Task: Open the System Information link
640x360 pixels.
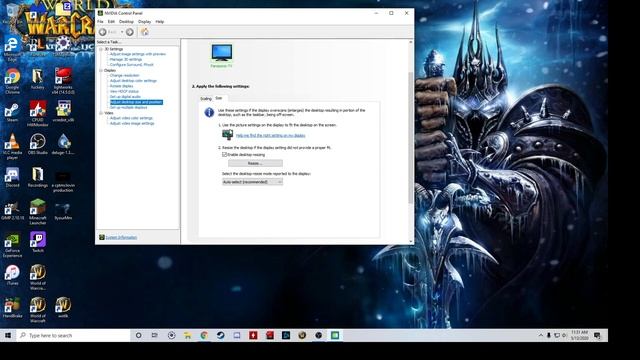Action: [x=121, y=237]
